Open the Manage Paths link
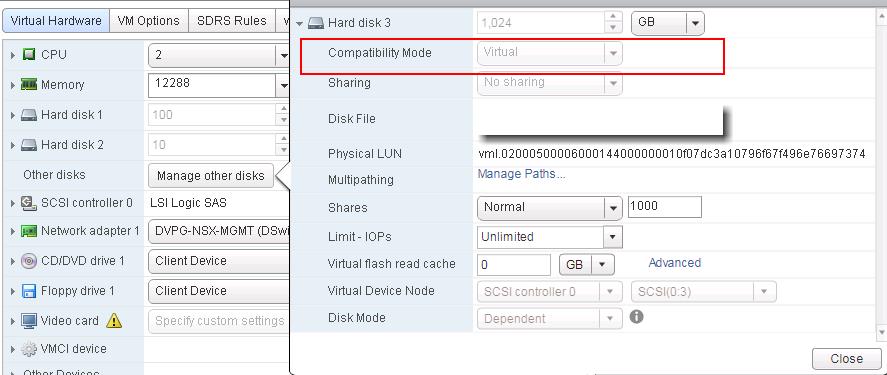Image resolution: width=887 pixels, height=375 pixels. 521,174
